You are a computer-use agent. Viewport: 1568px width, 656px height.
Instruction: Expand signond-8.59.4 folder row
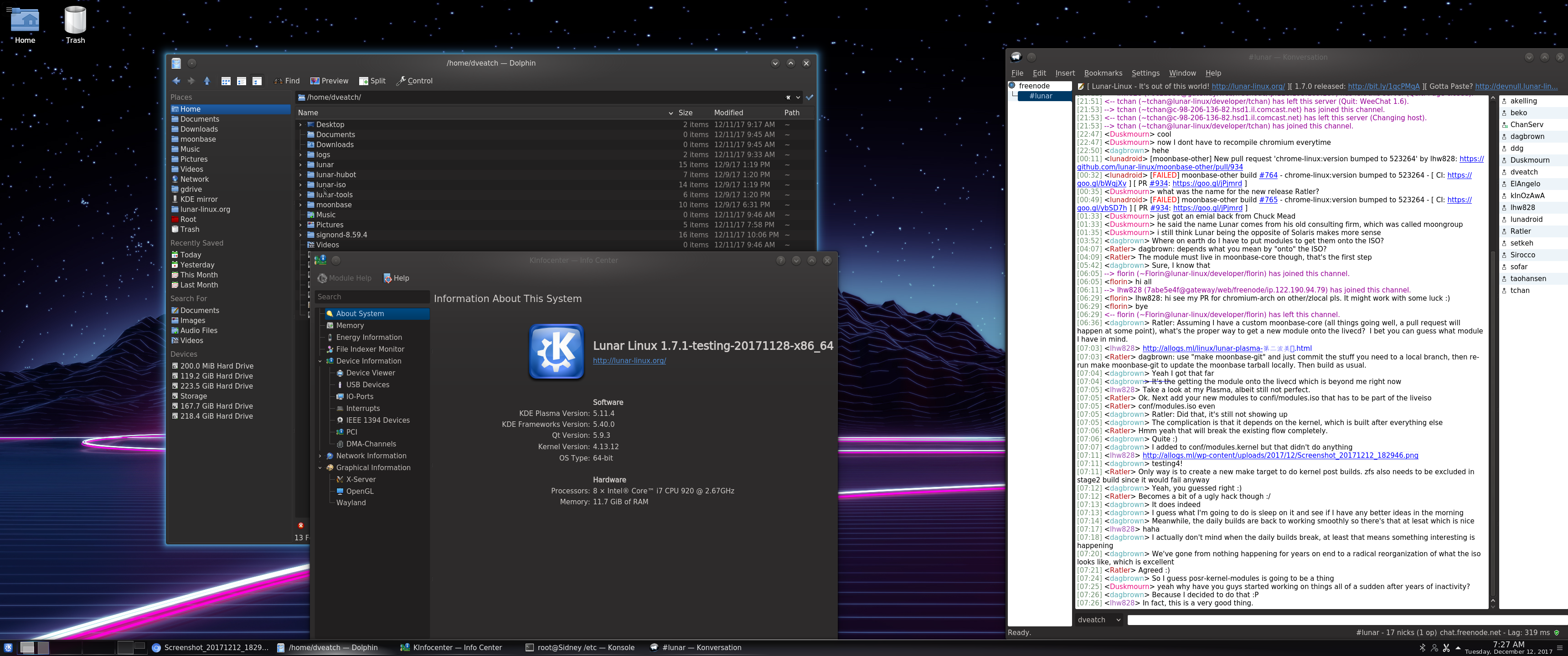(300, 235)
